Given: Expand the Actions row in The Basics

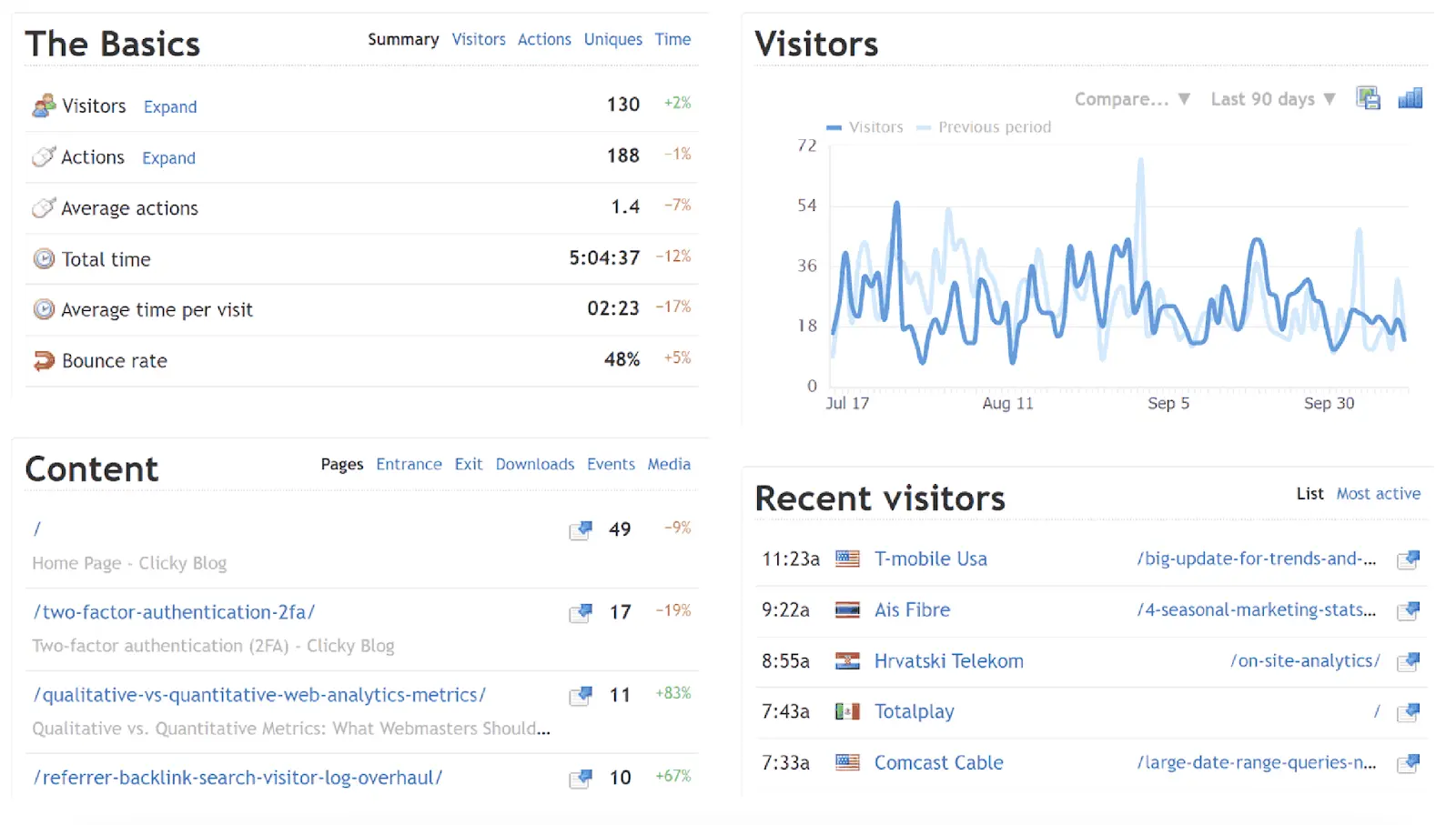Looking at the screenshot, I should 168,158.
